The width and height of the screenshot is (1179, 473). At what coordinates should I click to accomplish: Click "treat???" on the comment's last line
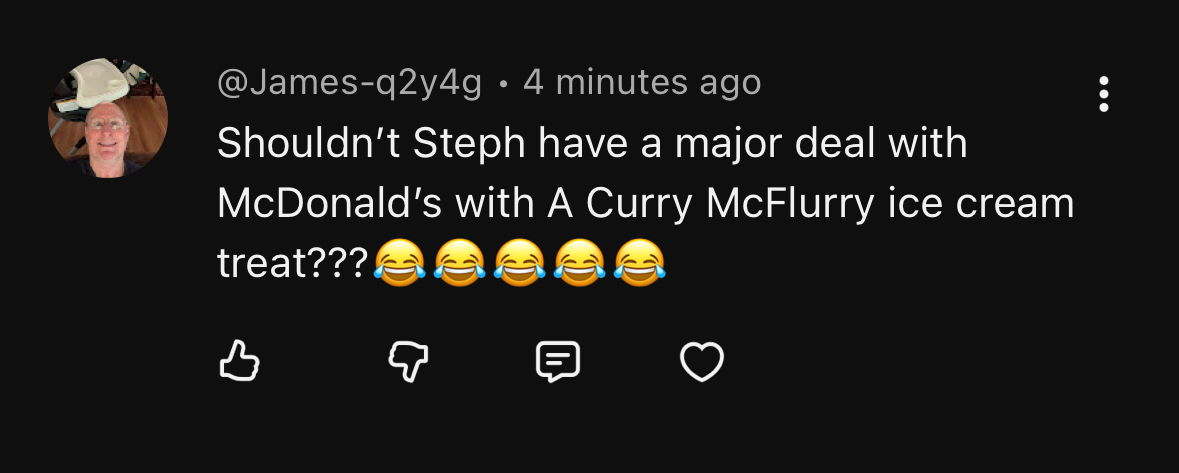tap(294, 264)
